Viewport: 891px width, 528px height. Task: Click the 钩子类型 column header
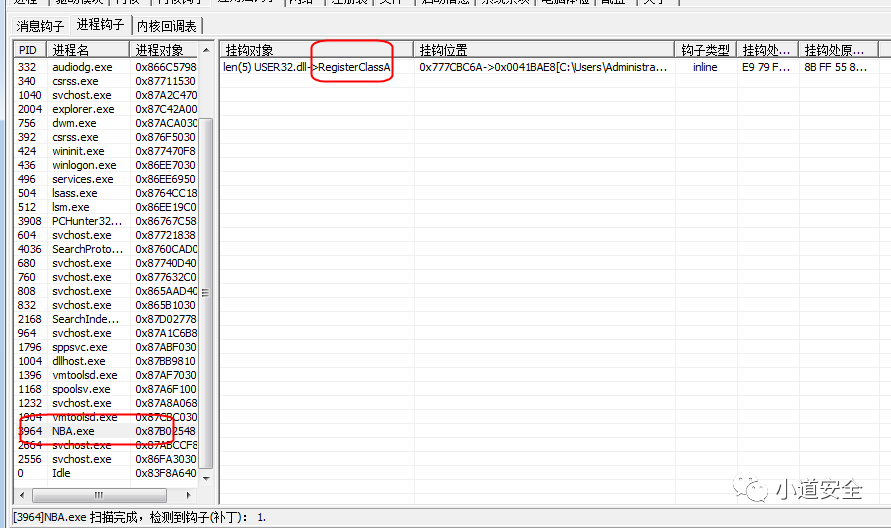coord(706,50)
